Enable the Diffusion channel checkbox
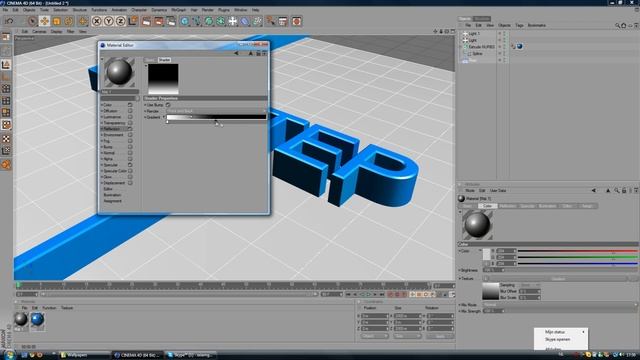The height and width of the screenshot is (360, 640). 130,111
